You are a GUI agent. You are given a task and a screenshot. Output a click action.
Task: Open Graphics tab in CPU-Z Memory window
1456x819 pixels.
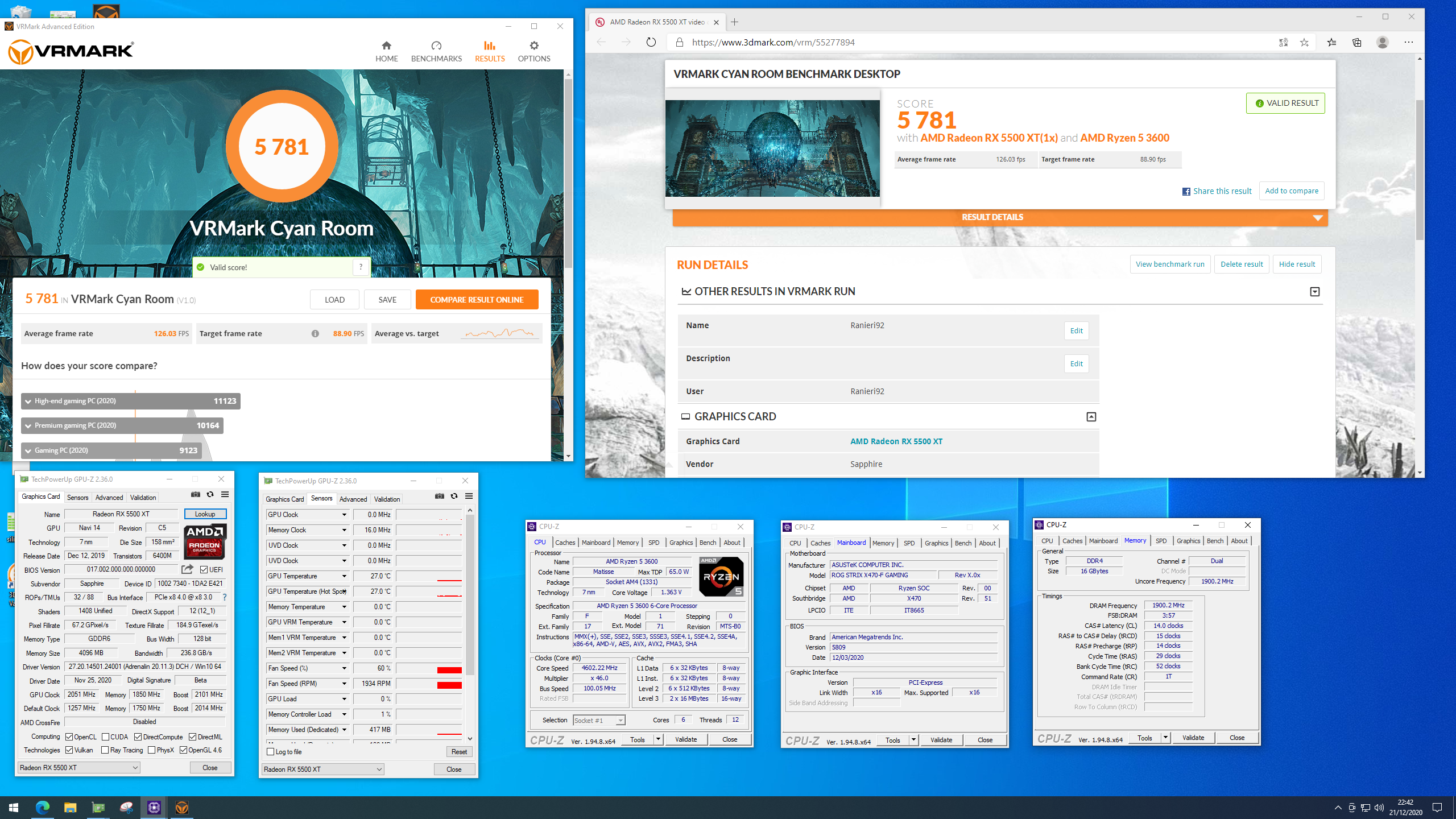click(1188, 541)
